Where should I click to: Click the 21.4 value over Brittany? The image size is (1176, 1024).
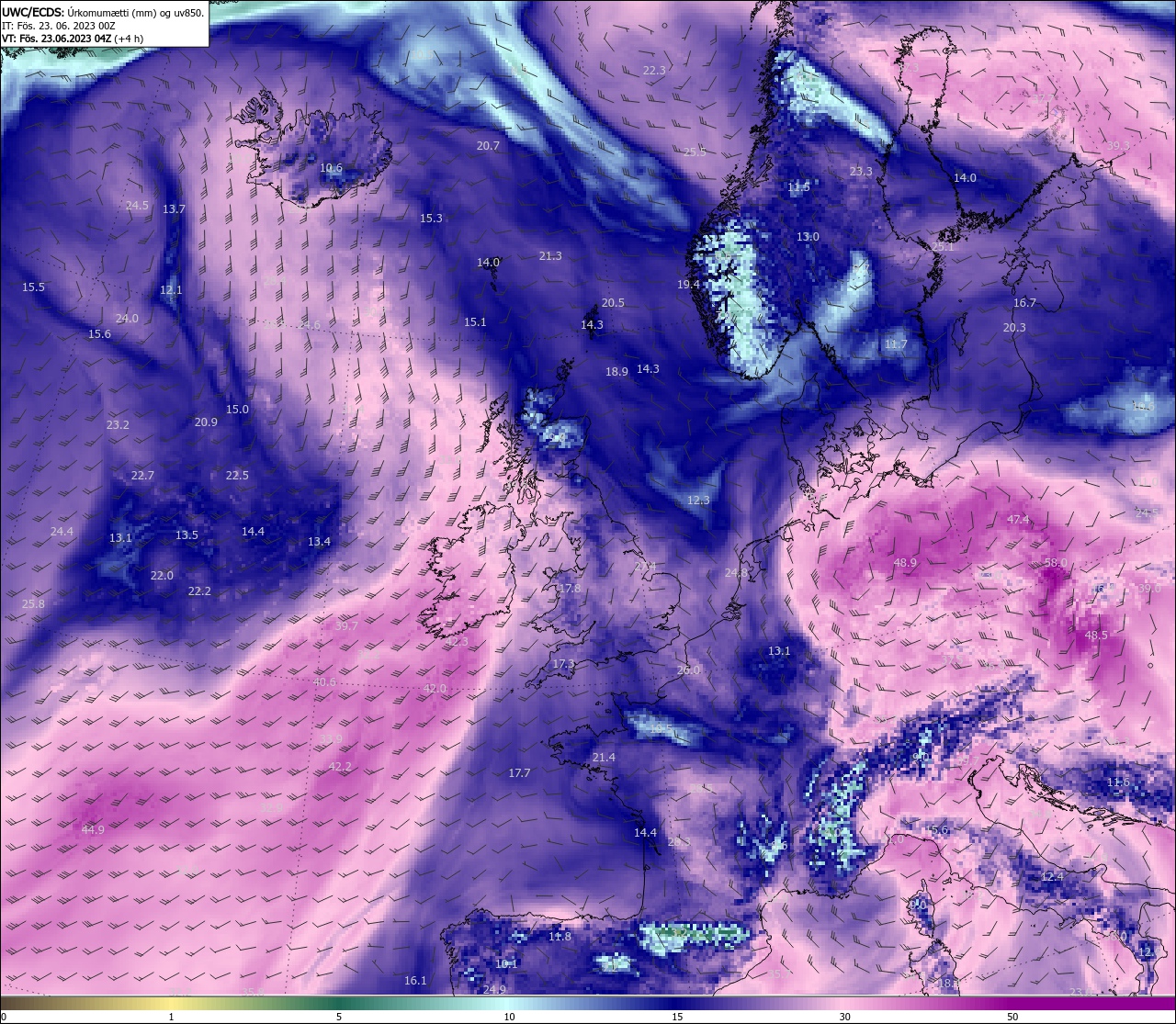coord(604,758)
